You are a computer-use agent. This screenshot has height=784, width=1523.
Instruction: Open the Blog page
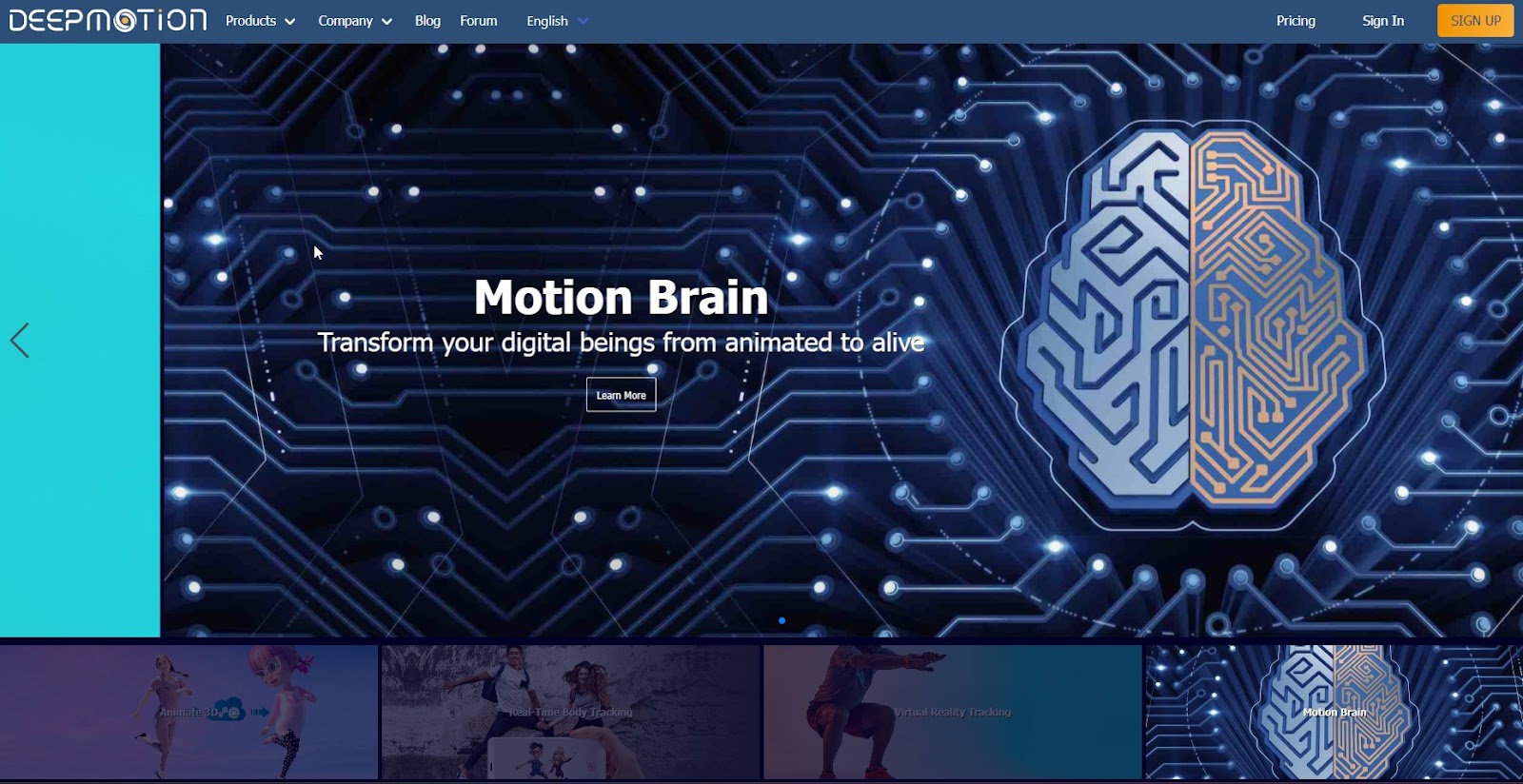click(427, 21)
